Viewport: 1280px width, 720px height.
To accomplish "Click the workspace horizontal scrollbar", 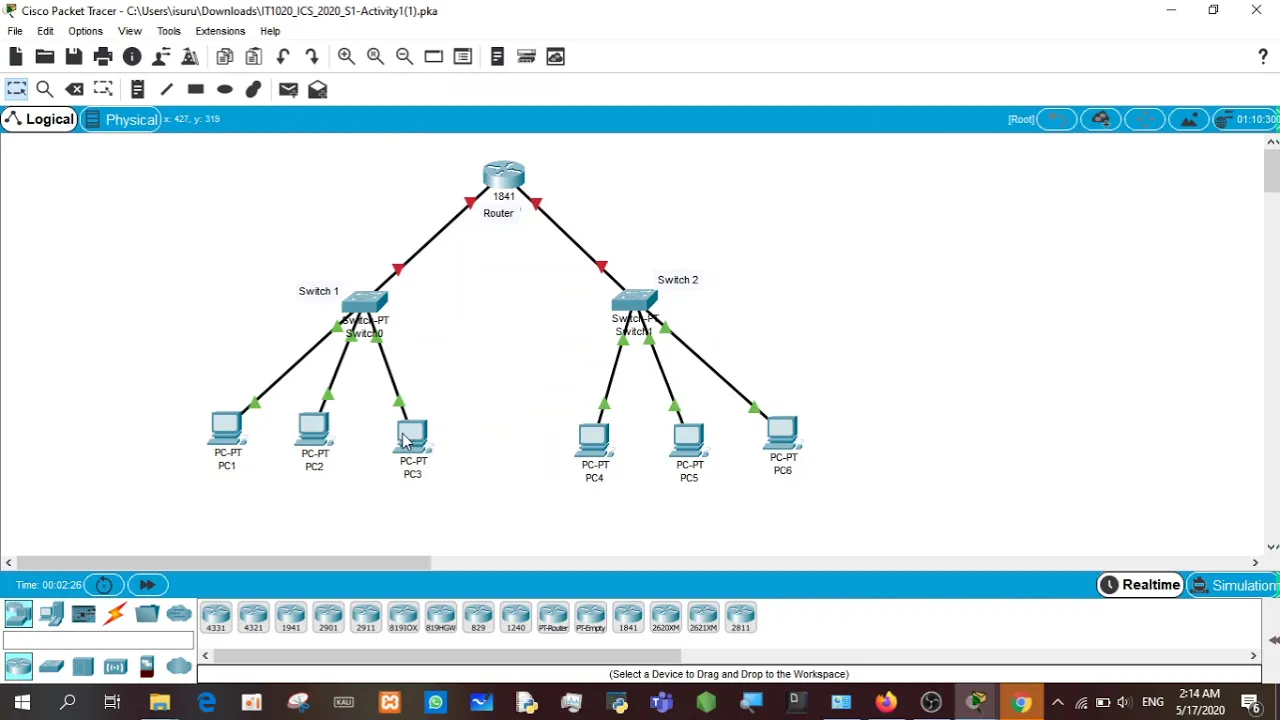I will (x=224, y=563).
